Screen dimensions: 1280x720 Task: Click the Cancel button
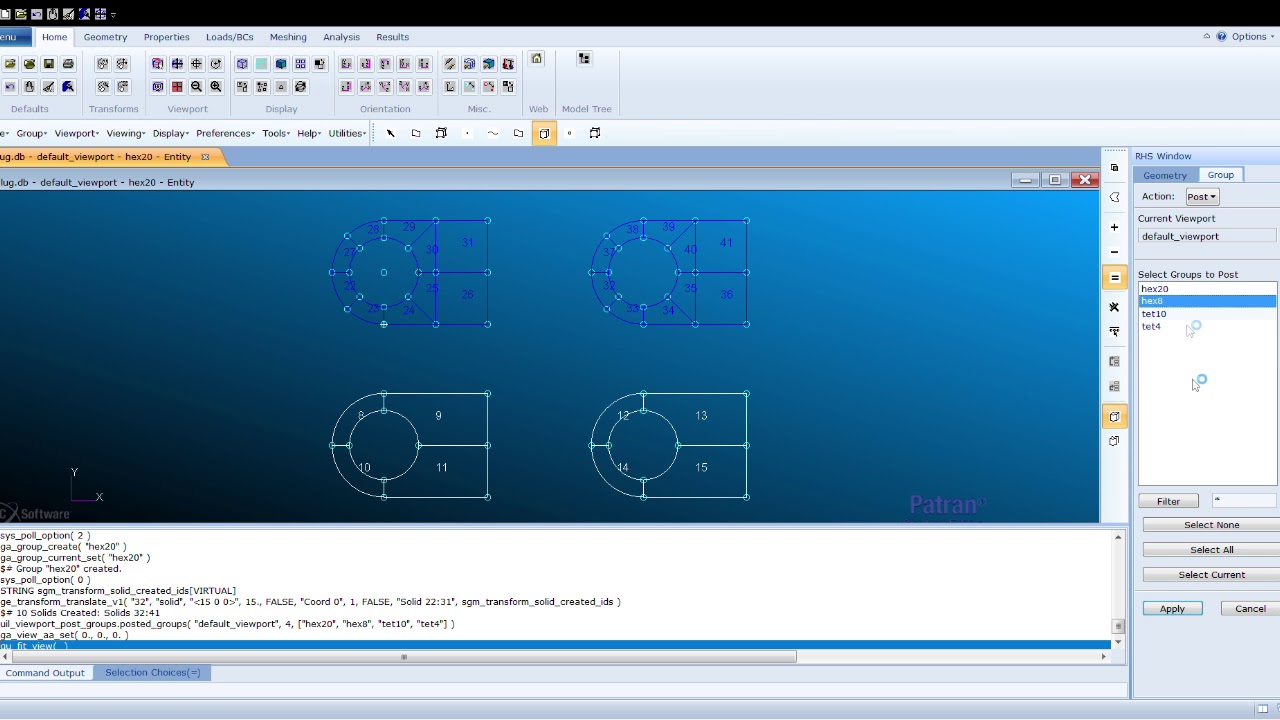[1250, 609]
